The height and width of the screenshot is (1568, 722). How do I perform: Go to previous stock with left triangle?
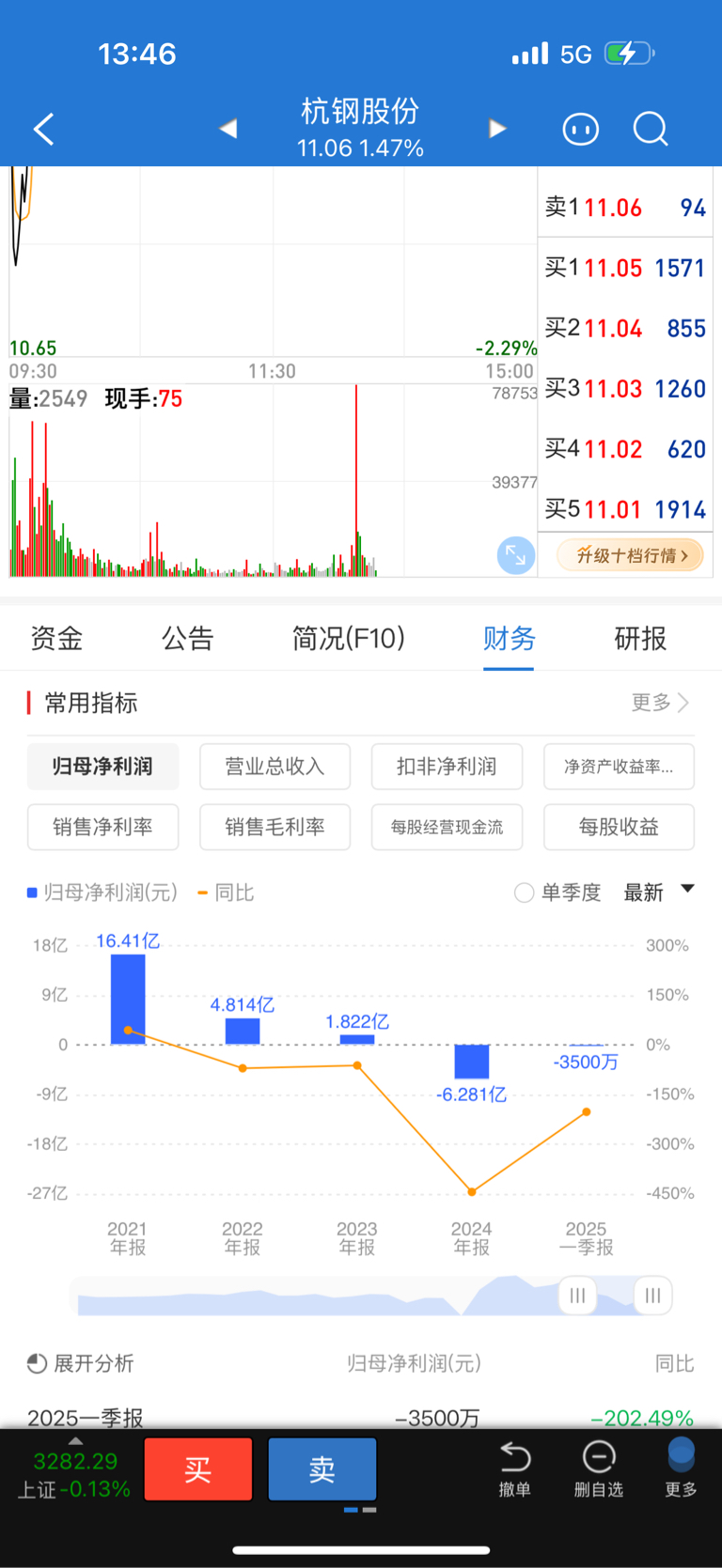click(x=228, y=129)
